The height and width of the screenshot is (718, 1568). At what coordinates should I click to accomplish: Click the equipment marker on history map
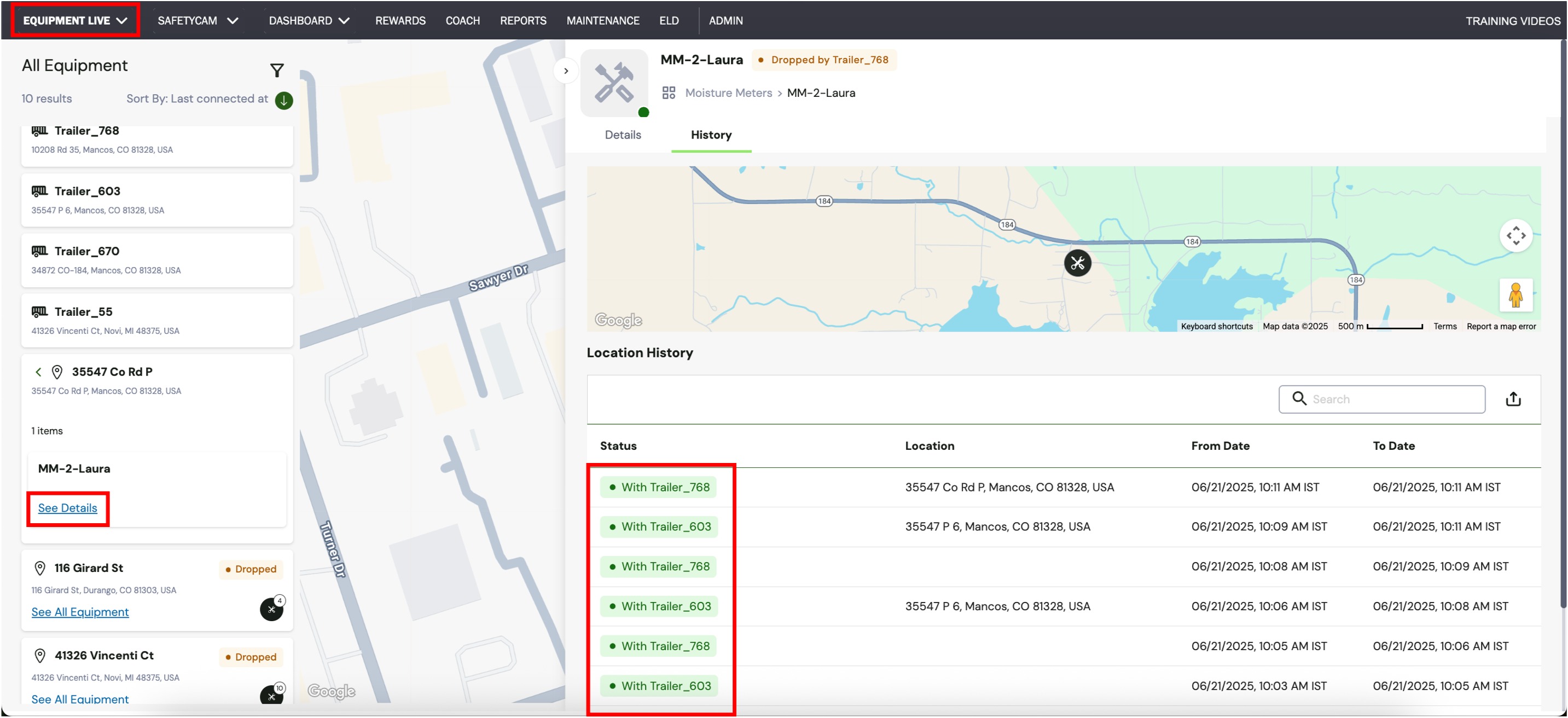point(1077,263)
